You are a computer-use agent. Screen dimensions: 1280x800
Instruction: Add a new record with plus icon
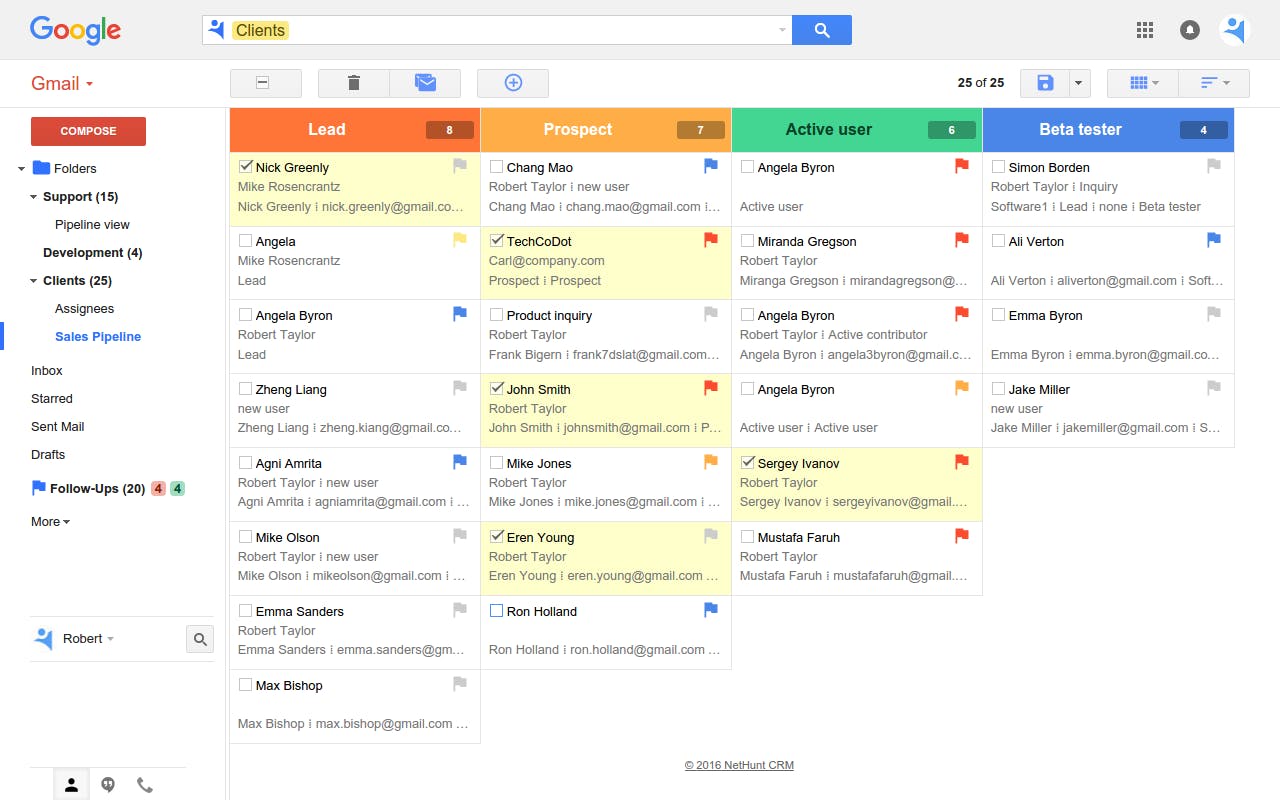pos(513,83)
